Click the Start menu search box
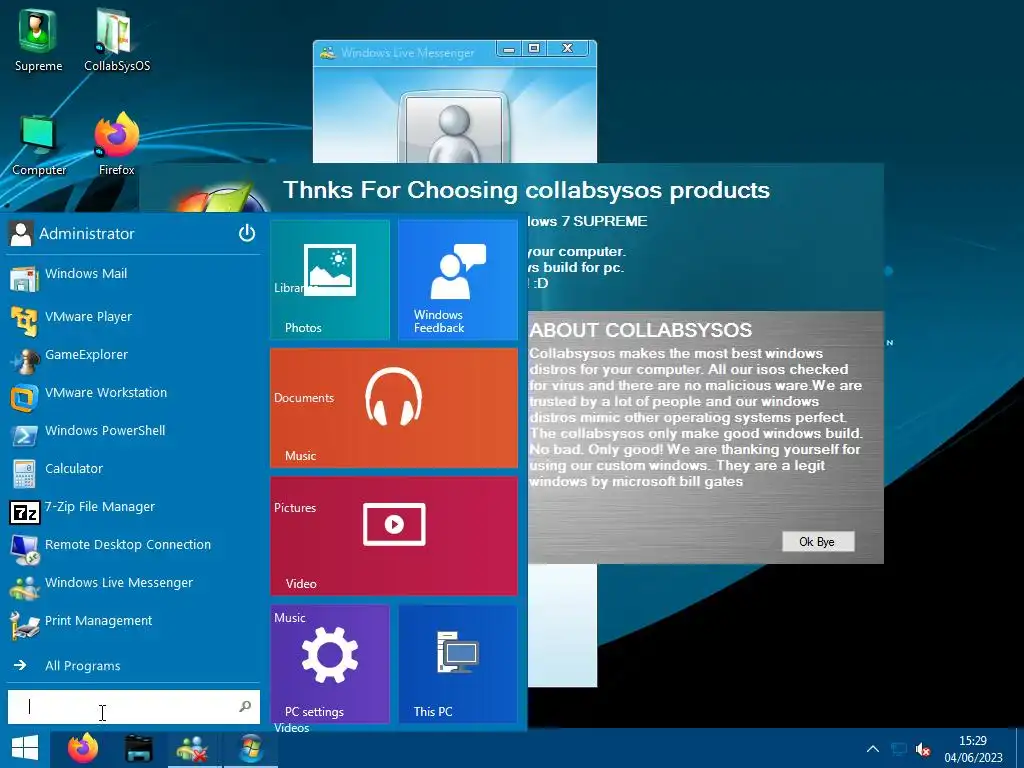 pos(133,707)
